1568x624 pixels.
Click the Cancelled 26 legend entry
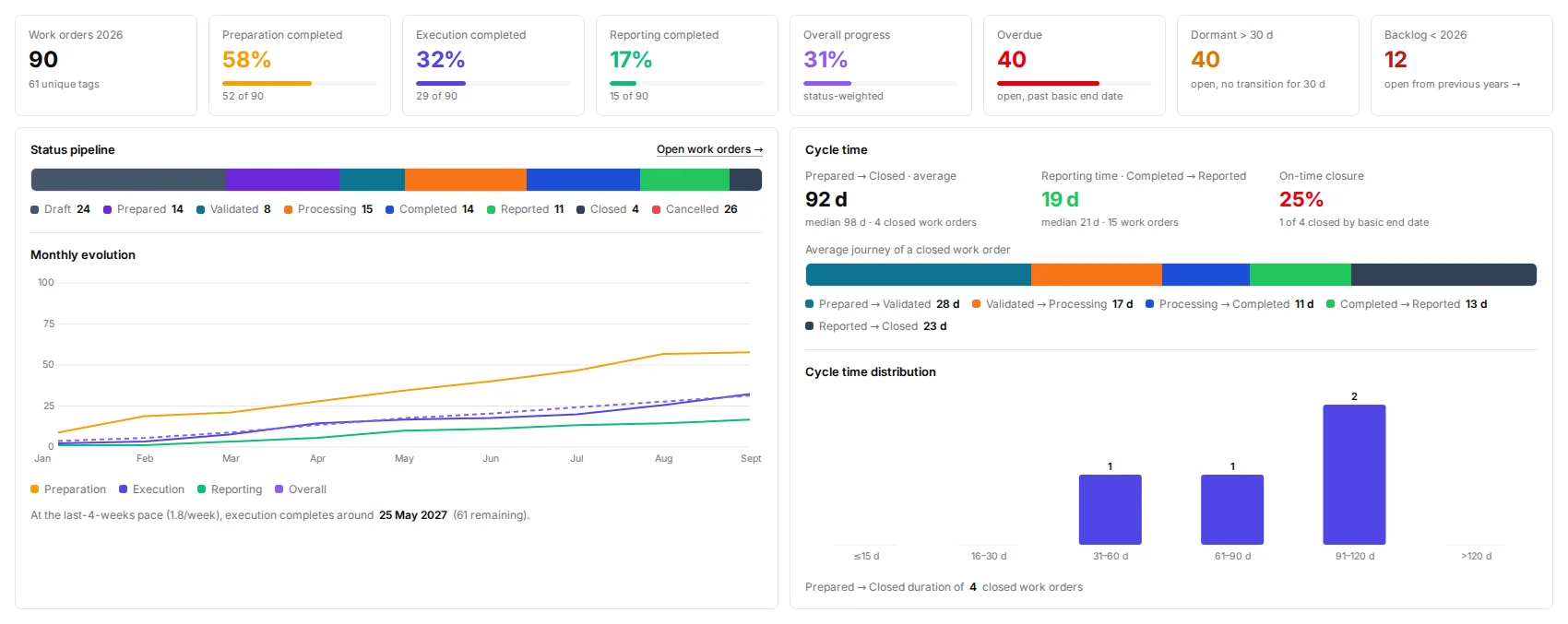coord(695,209)
